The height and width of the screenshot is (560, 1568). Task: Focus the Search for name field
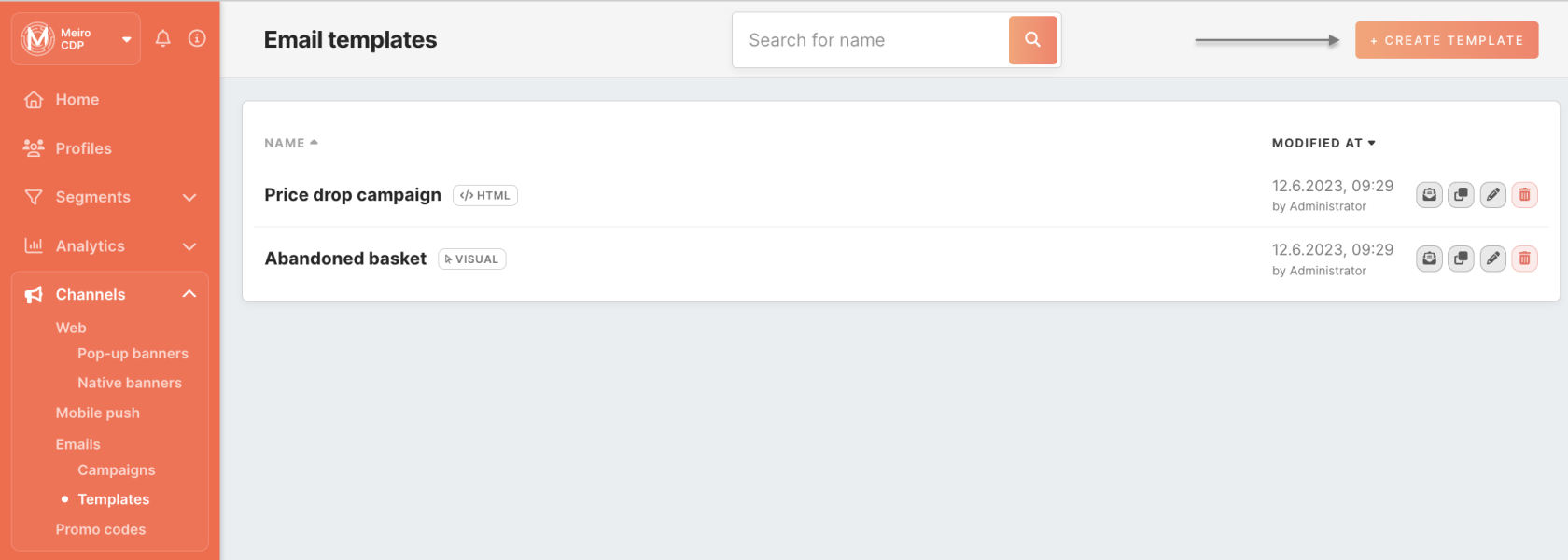[871, 40]
